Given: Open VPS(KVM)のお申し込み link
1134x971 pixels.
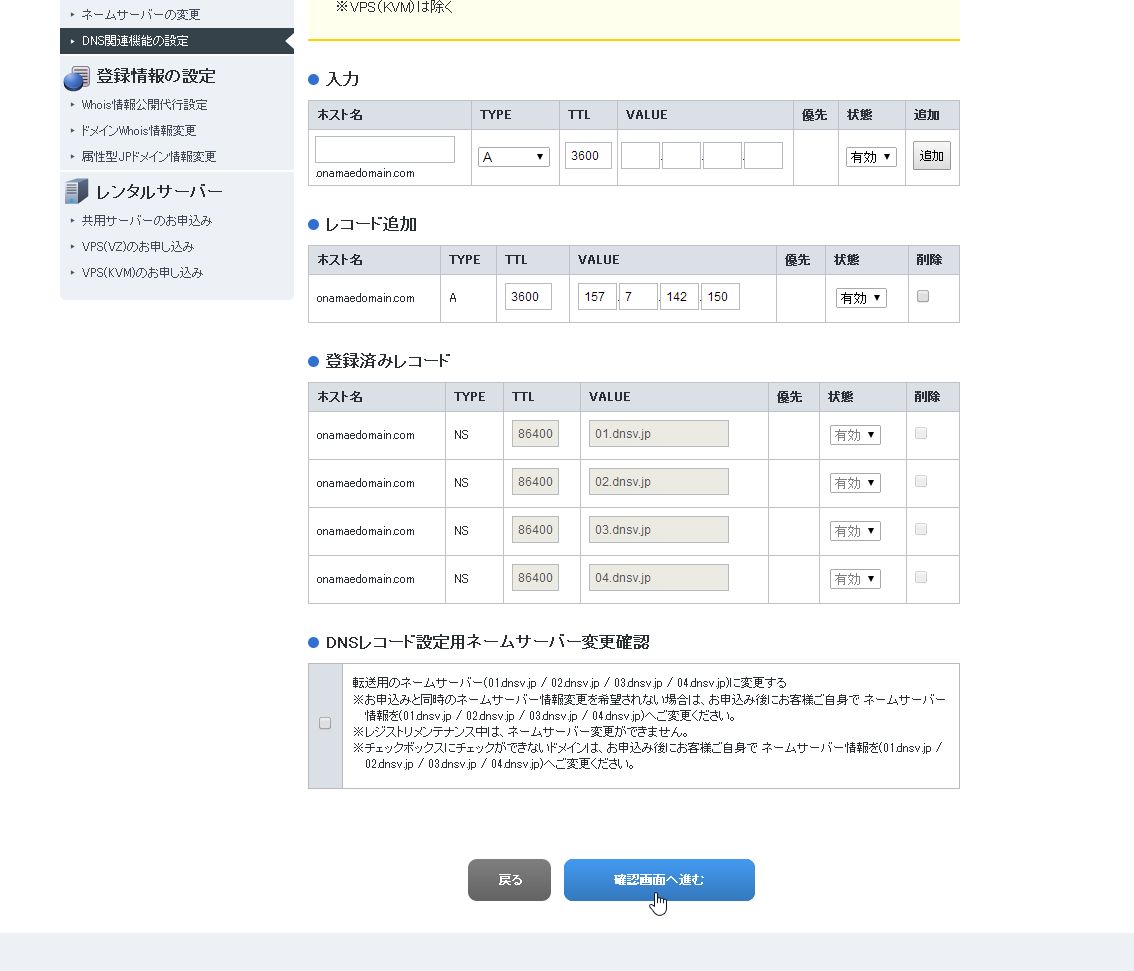Looking at the screenshot, I should click(142, 273).
